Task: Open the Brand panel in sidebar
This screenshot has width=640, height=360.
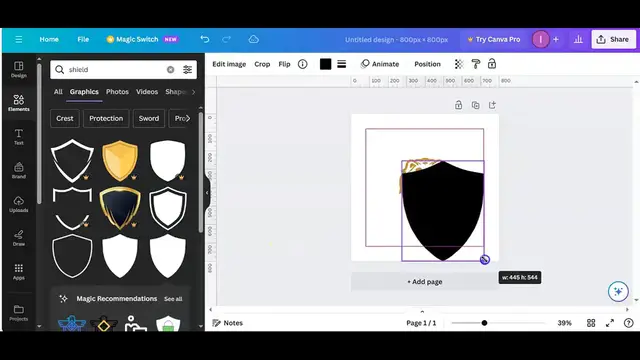Action: tap(19, 171)
